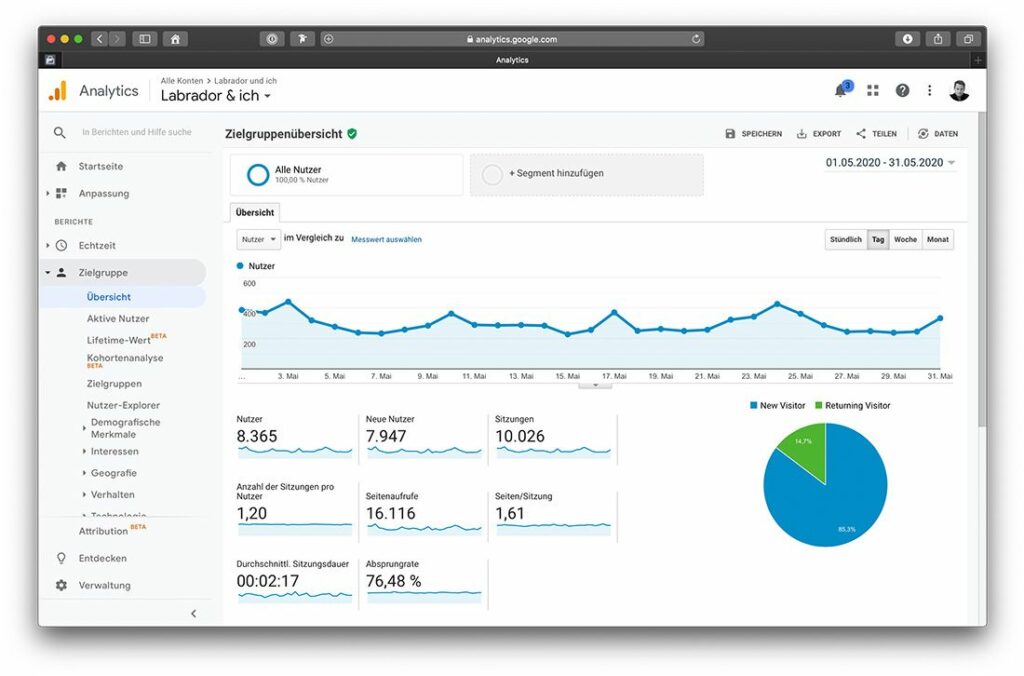Image resolution: width=1024 pixels, height=676 pixels.
Task: Click the profile avatar picture
Action: (959, 90)
